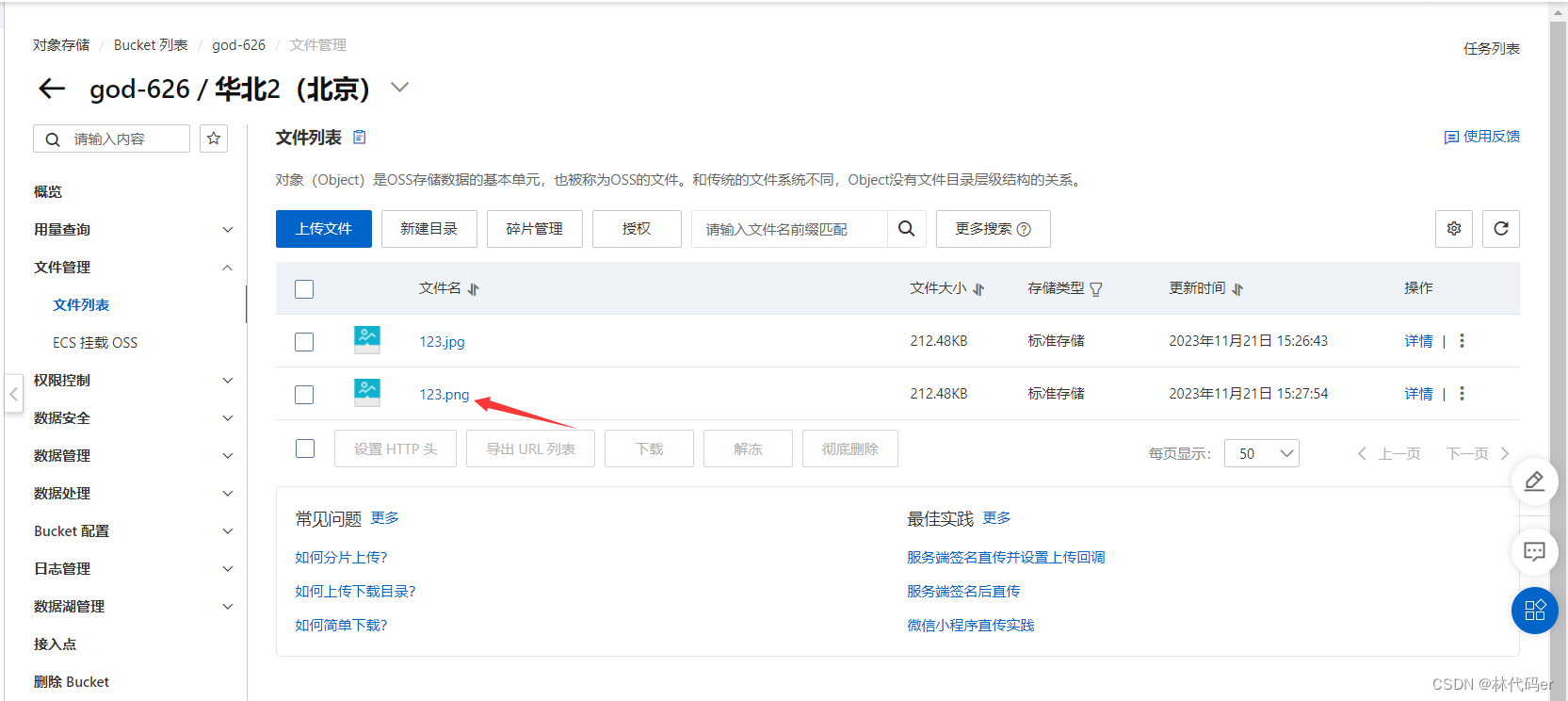
Task: Open the 123.png file link
Action: pos(445,395)
